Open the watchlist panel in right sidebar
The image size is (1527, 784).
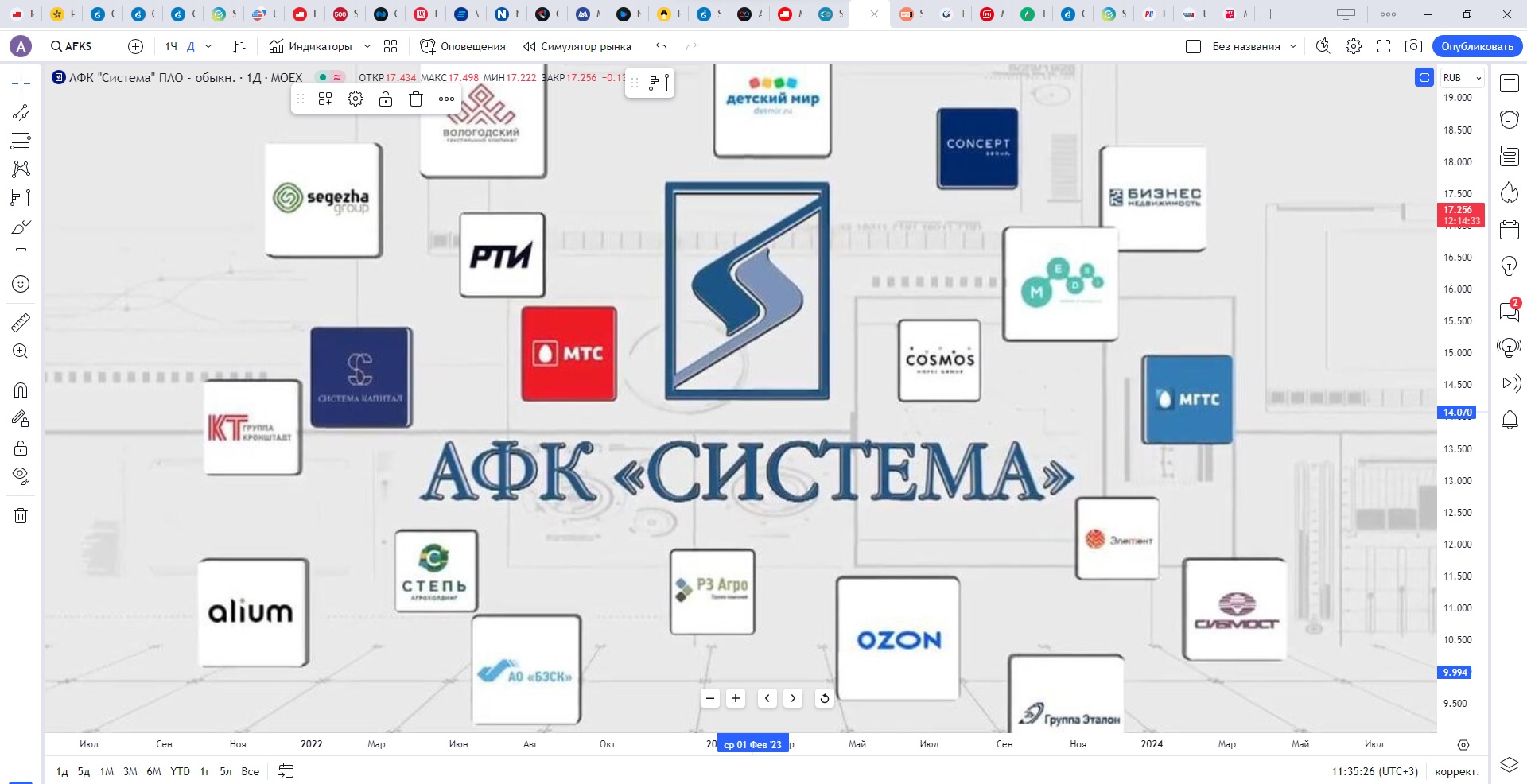tap(1510, 83)
